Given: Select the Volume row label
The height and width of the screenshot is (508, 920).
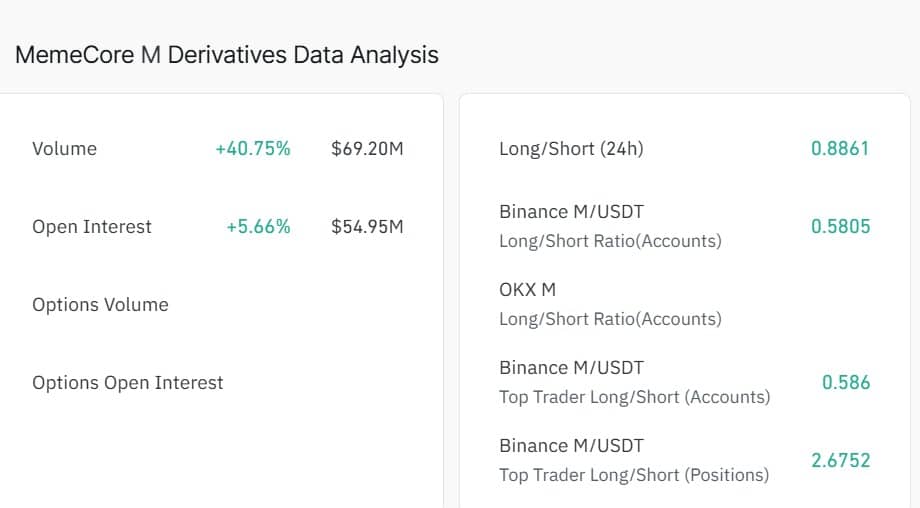Looking at the screenshot, I should tap(65, 149).
